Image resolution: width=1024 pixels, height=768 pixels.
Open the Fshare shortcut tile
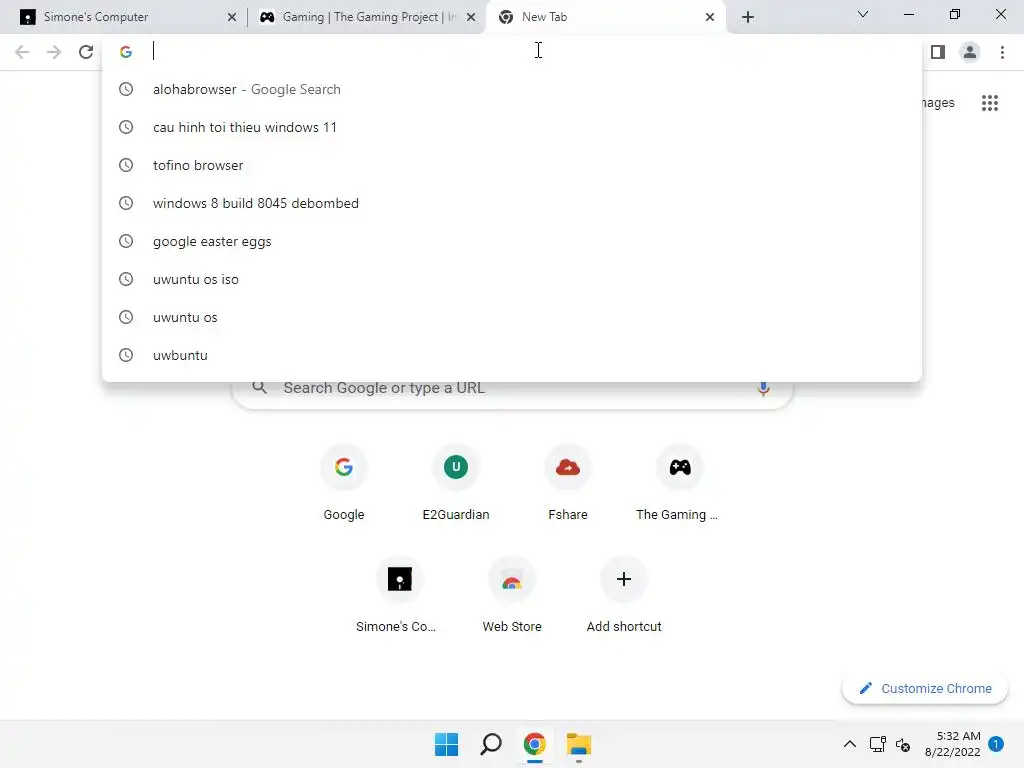[x=568, y=483]
